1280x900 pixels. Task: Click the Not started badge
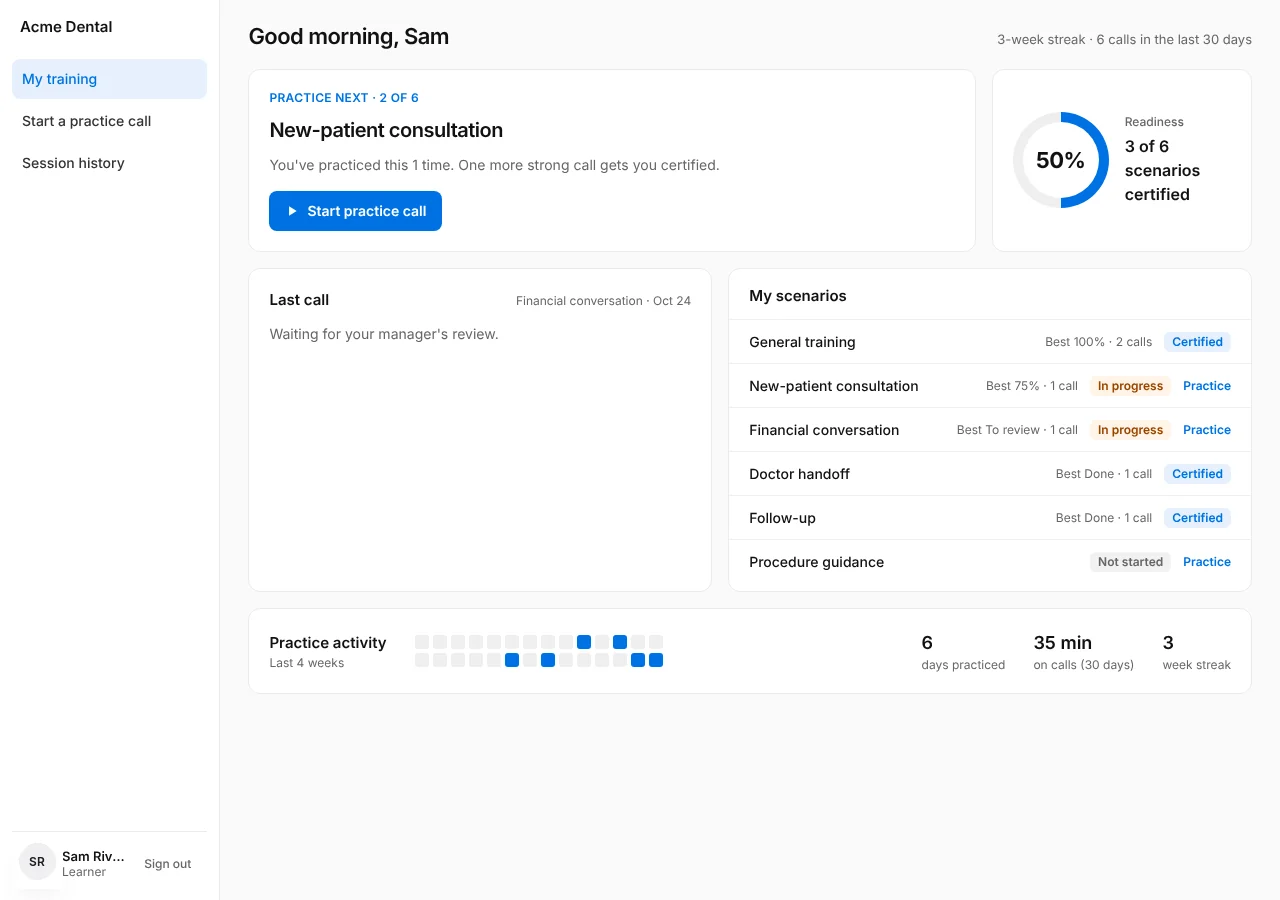[x=1130, y=562]
